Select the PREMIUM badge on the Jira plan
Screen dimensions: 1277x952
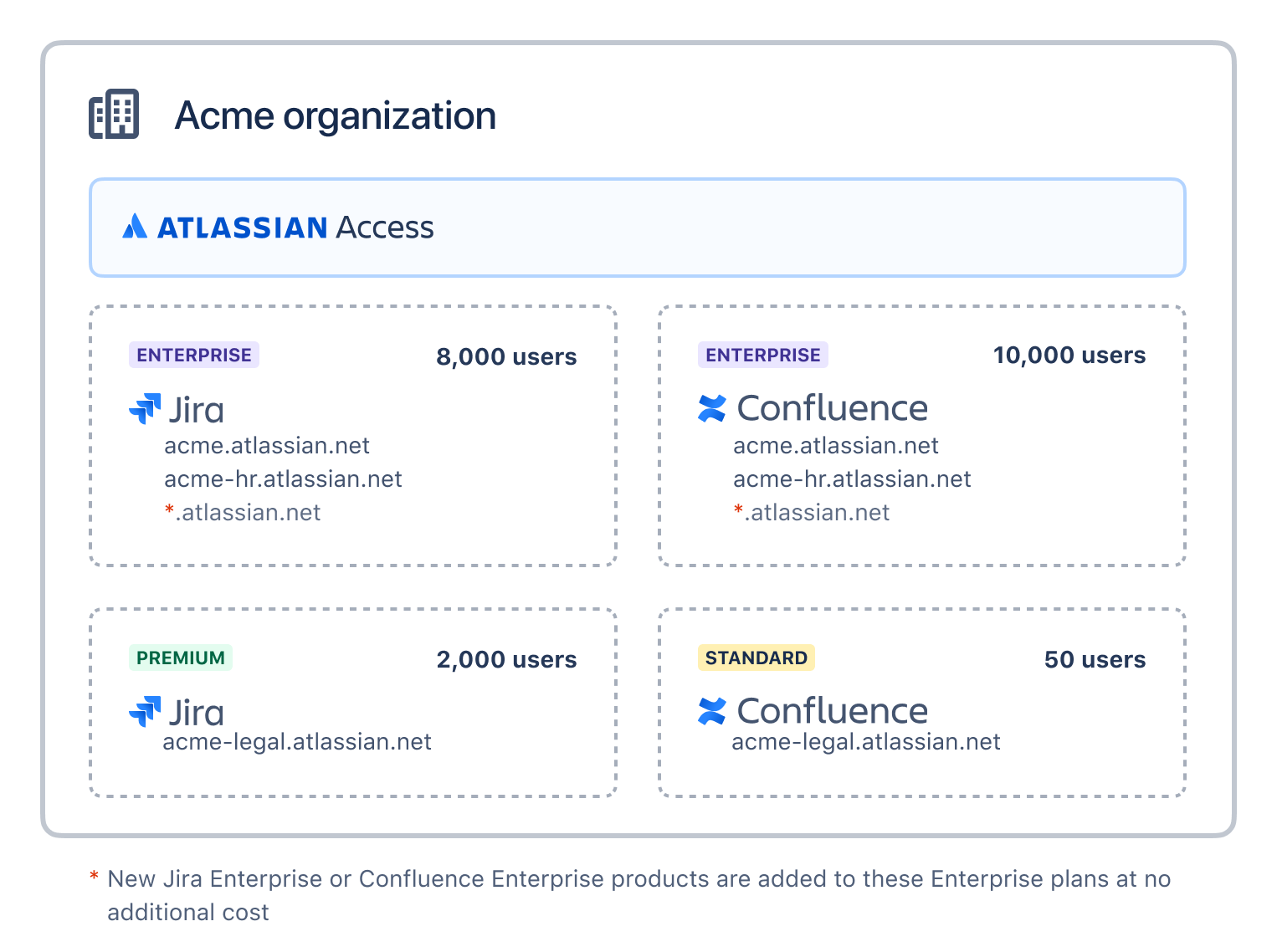pos(180,658)
